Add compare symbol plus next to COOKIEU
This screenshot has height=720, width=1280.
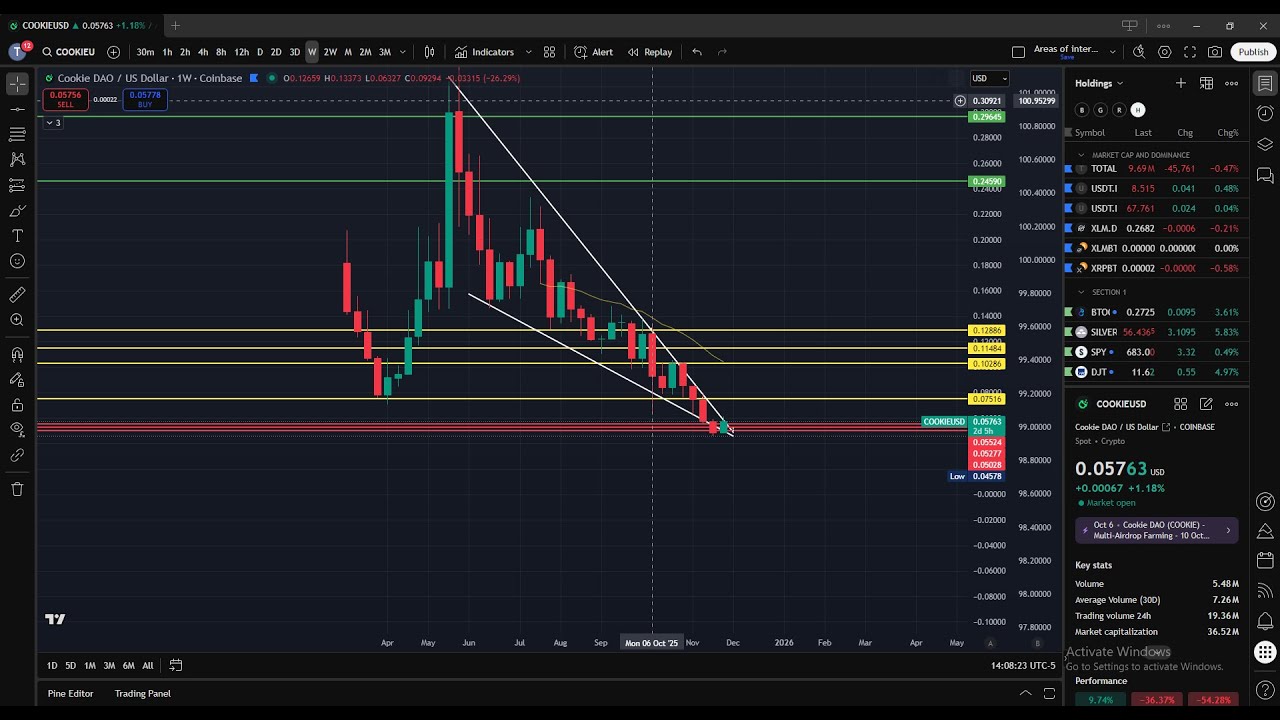pos(113,52)
